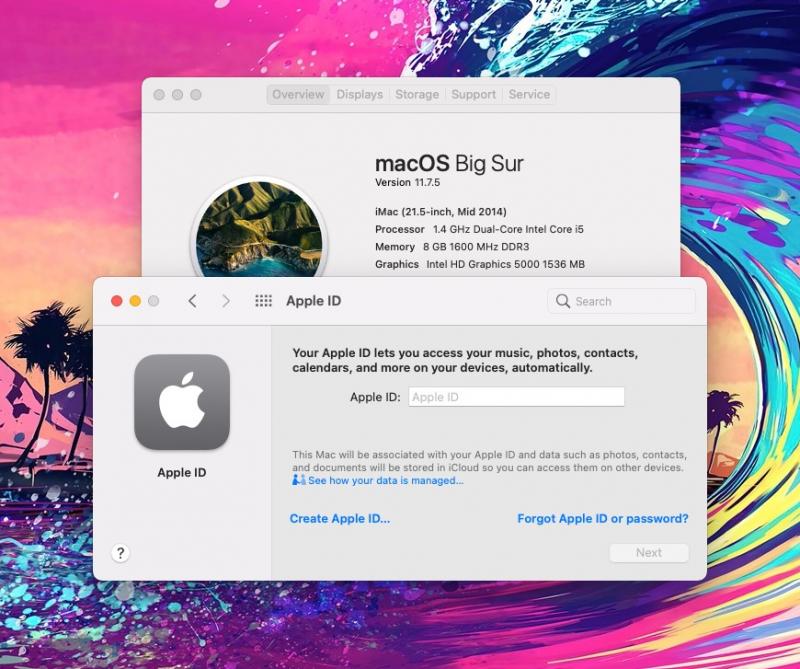Click the back arrow in Apple ID window

tap(192, 301)
